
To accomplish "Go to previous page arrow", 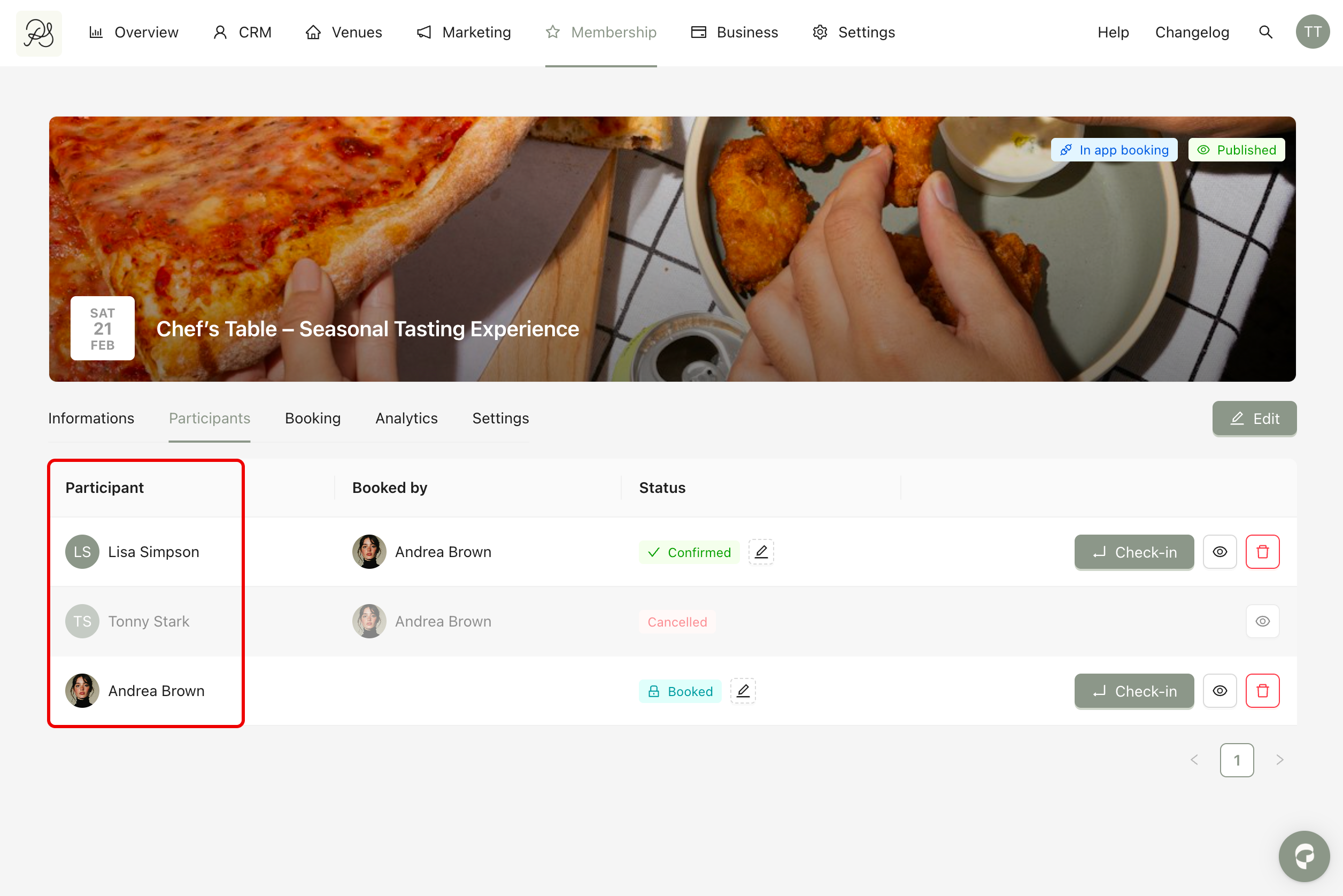I will tap(1194, 760).
